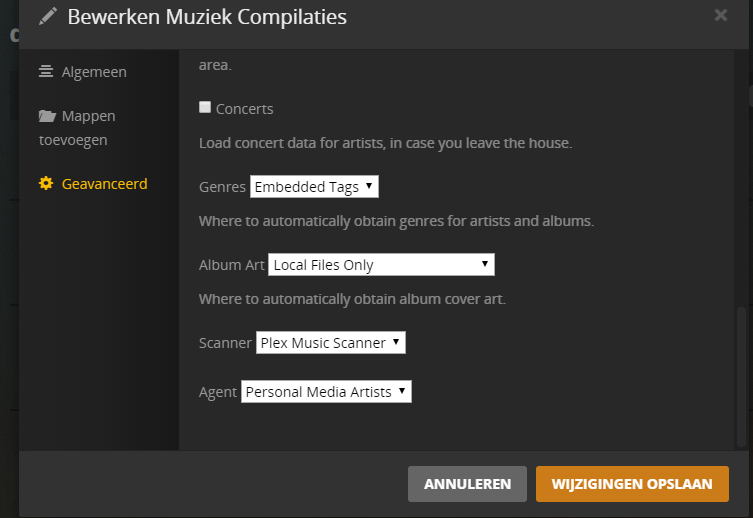
Task: Close the dialog with X icon
Action: pyautogui.click(x=721, y=15)
